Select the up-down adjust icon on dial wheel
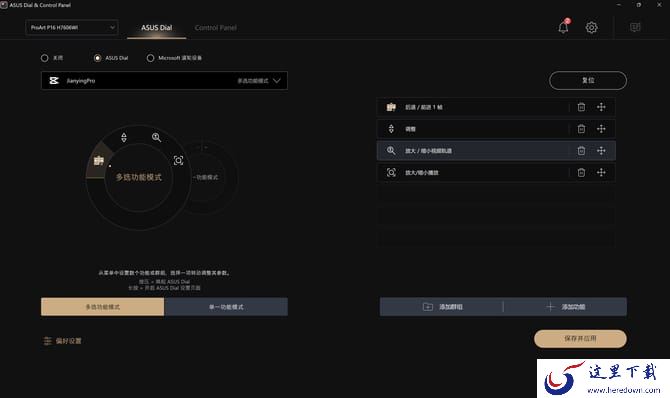Screen dimensions: 670x398 click(124, 138)
